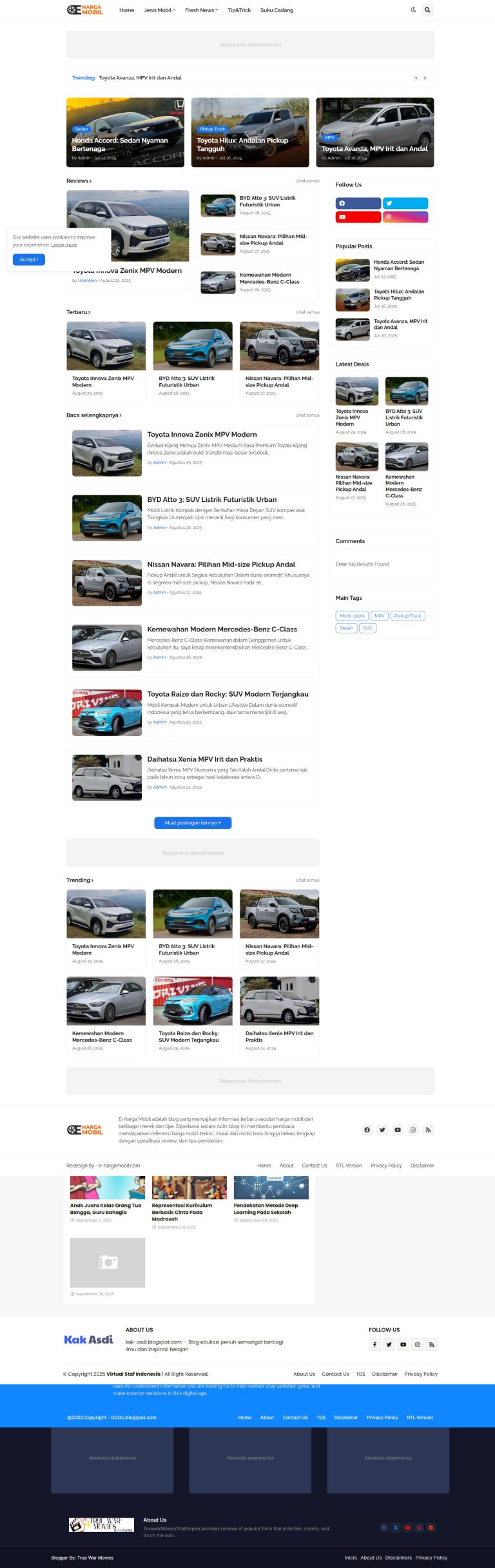Click the Kak Asdi logo
Image resolution: width=495 pixels, height=1568 pixels.
pos(88,1340)
